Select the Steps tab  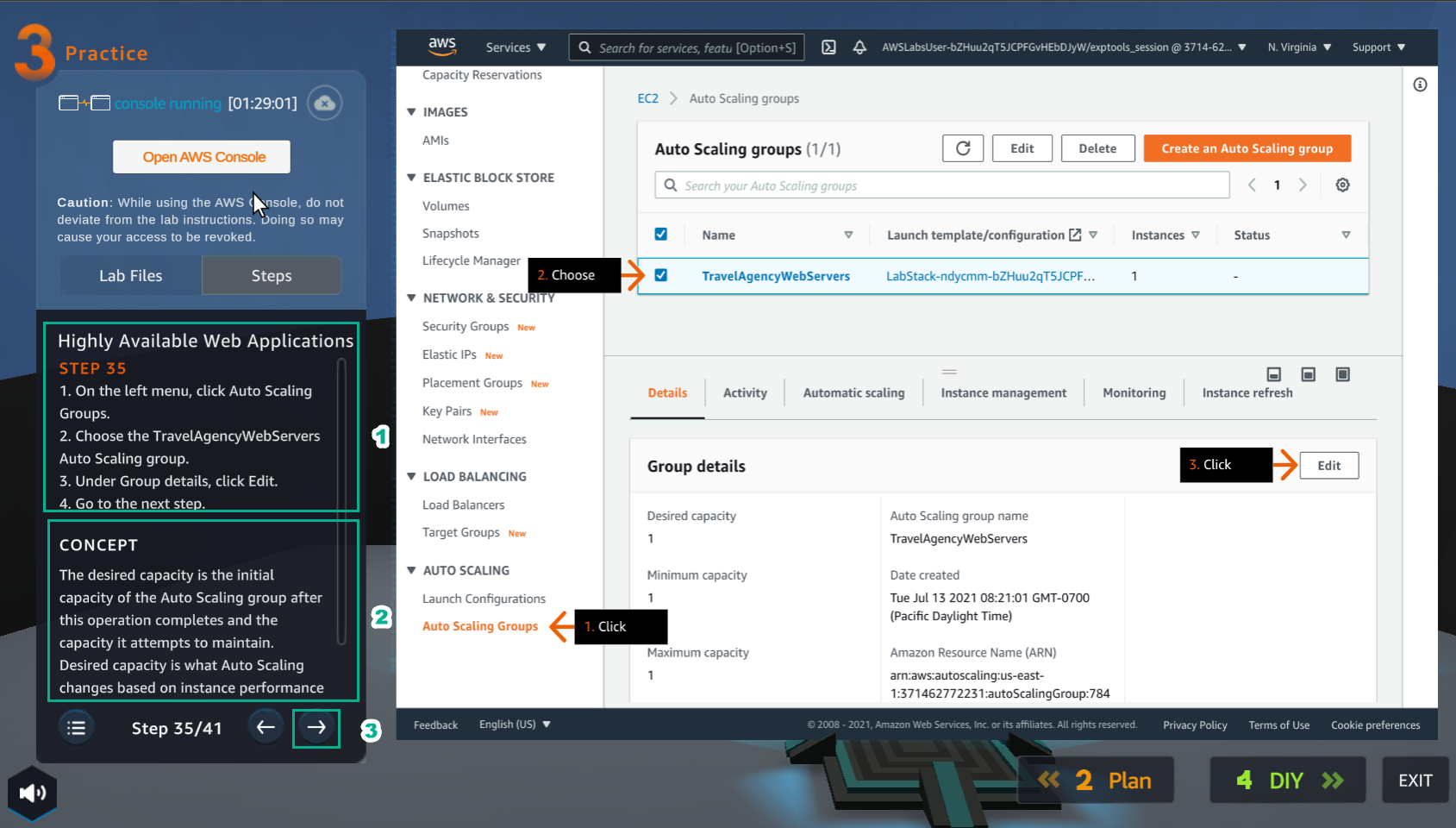[272, 275]
